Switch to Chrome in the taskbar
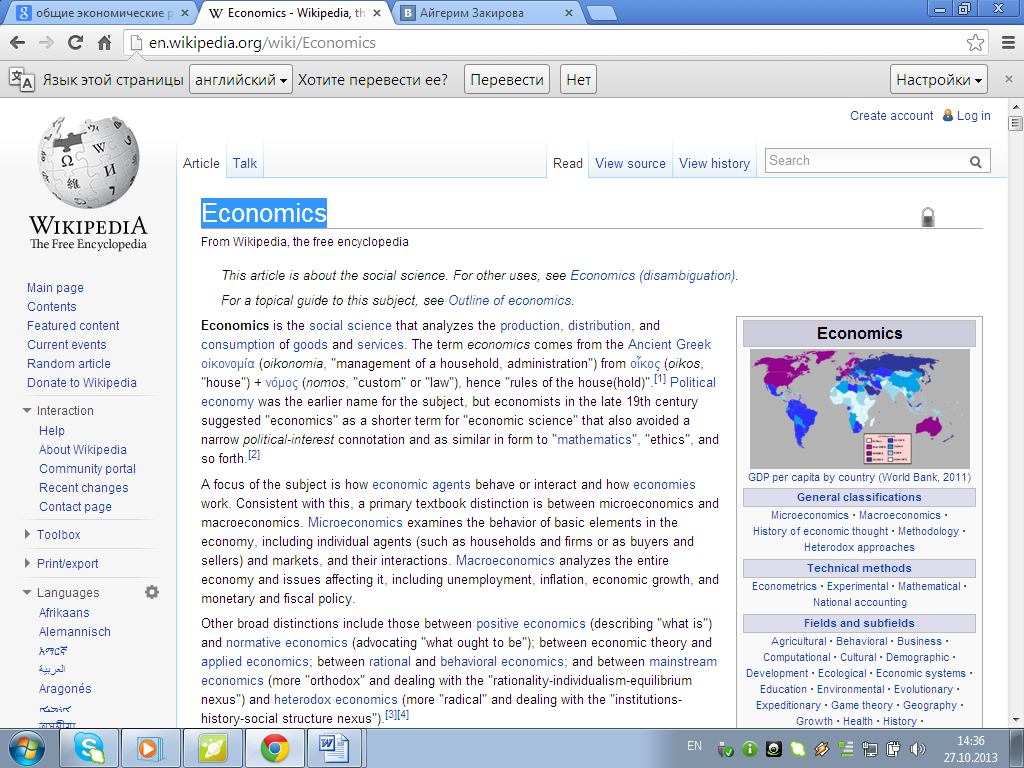Screen dimensions: 1024x768 [275, 748]
